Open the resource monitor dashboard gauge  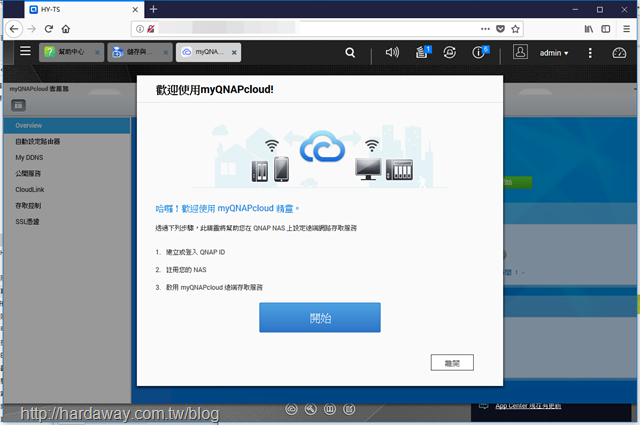pos(619,53)
